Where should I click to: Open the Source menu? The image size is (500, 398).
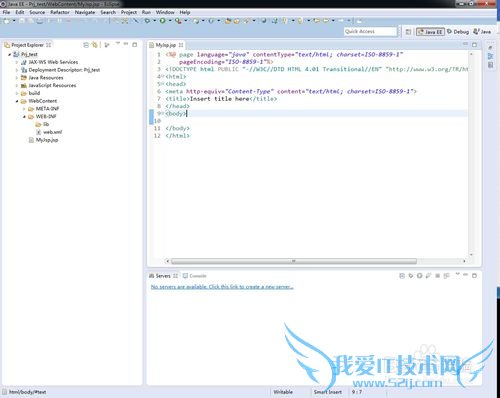[x=37, y=12]
